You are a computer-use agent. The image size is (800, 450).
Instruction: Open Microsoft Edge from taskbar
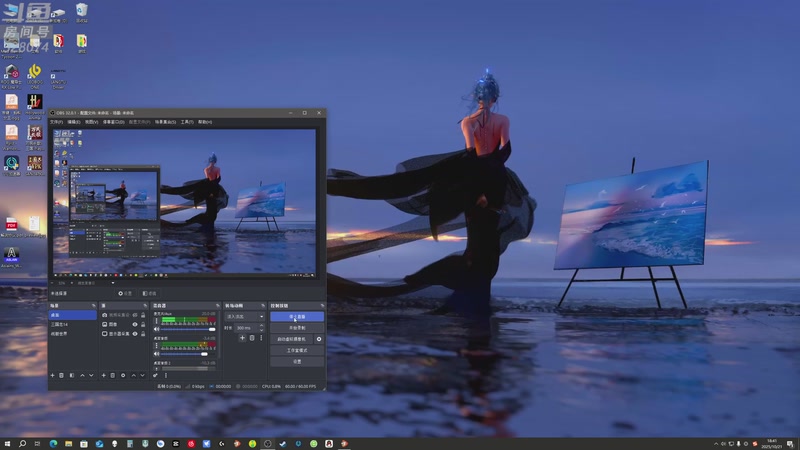click(x=53, y=443)
